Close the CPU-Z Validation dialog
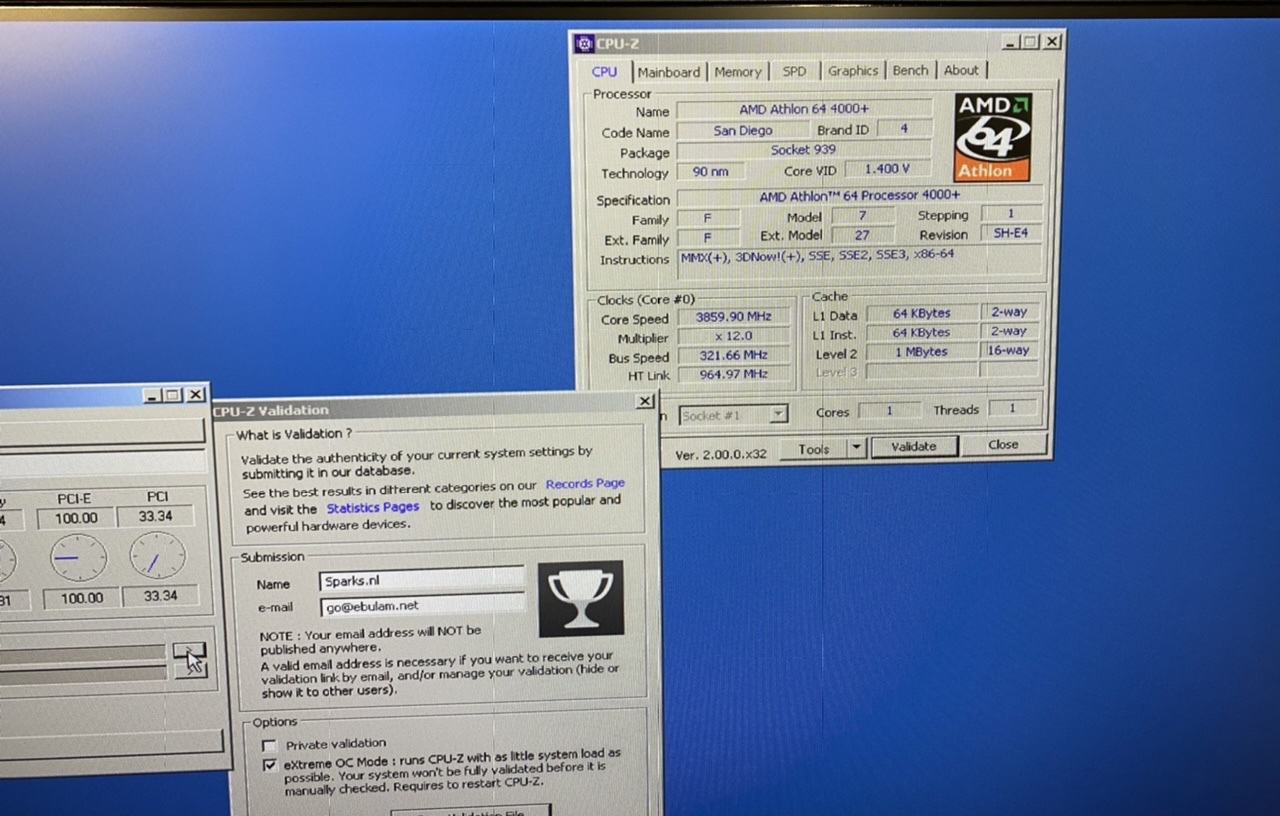This screenshot has width=1280, height=816. 645,401
